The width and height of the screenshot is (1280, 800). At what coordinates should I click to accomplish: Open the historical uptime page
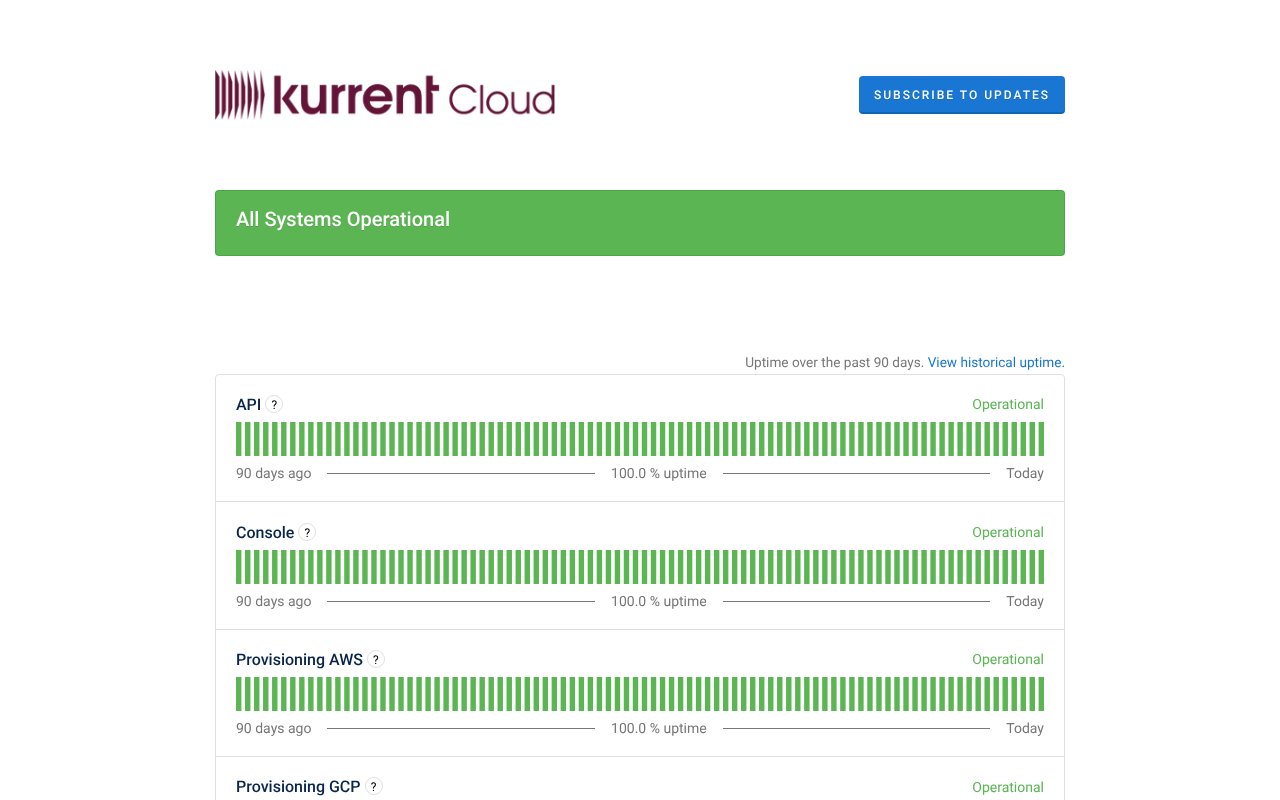[995, 362]
